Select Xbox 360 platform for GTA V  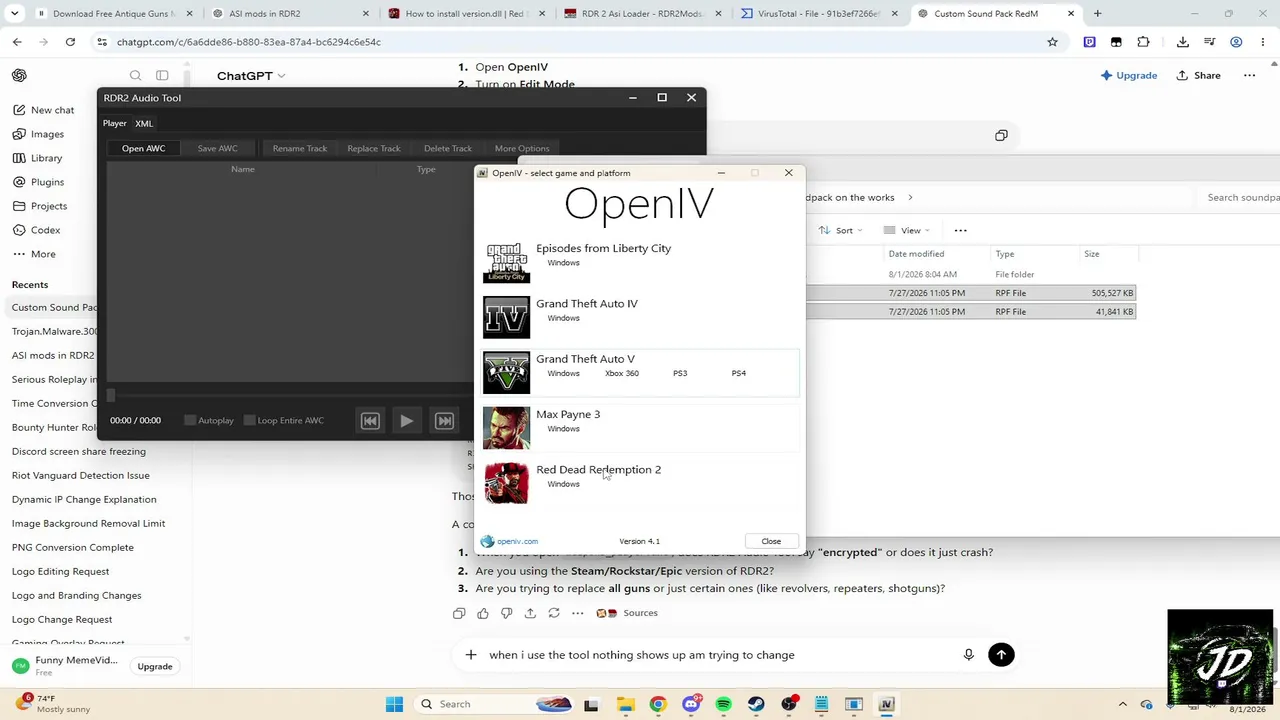[x=622, y=373]
